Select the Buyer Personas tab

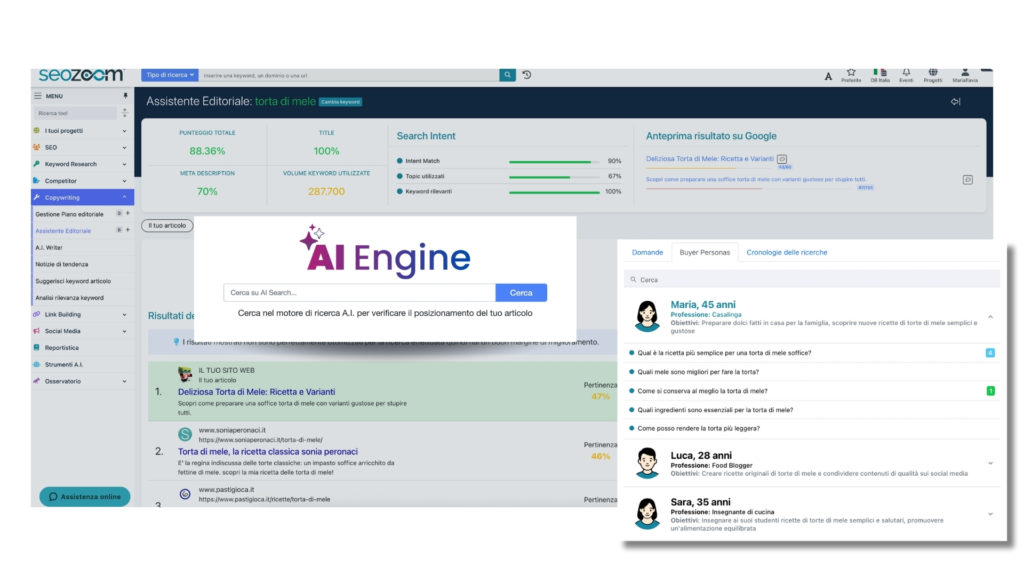tap(705, 252)
